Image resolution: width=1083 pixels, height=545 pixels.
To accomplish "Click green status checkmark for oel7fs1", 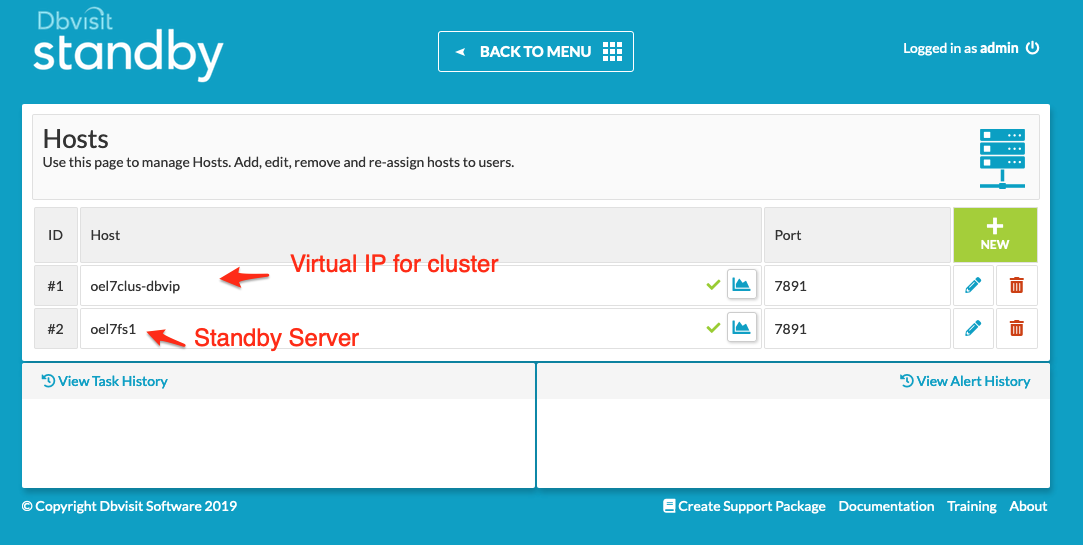I will (713, 328).
